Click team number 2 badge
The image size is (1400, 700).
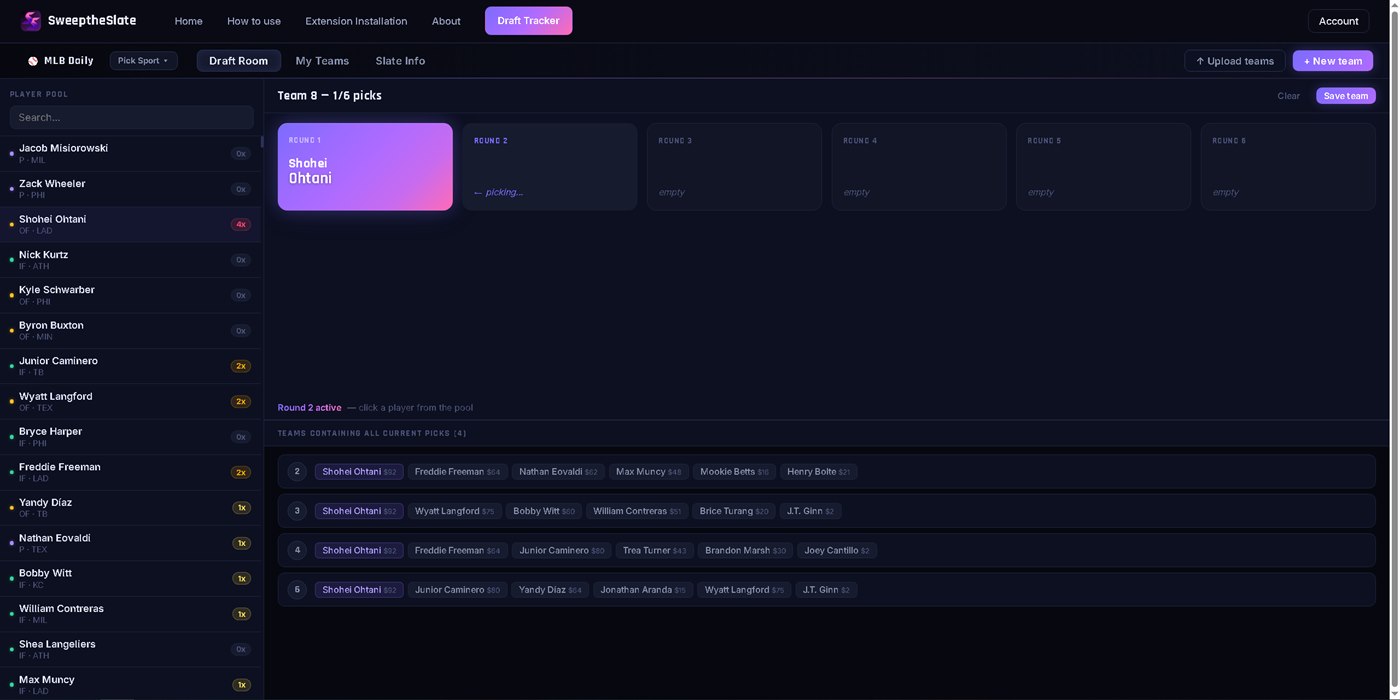297,472
